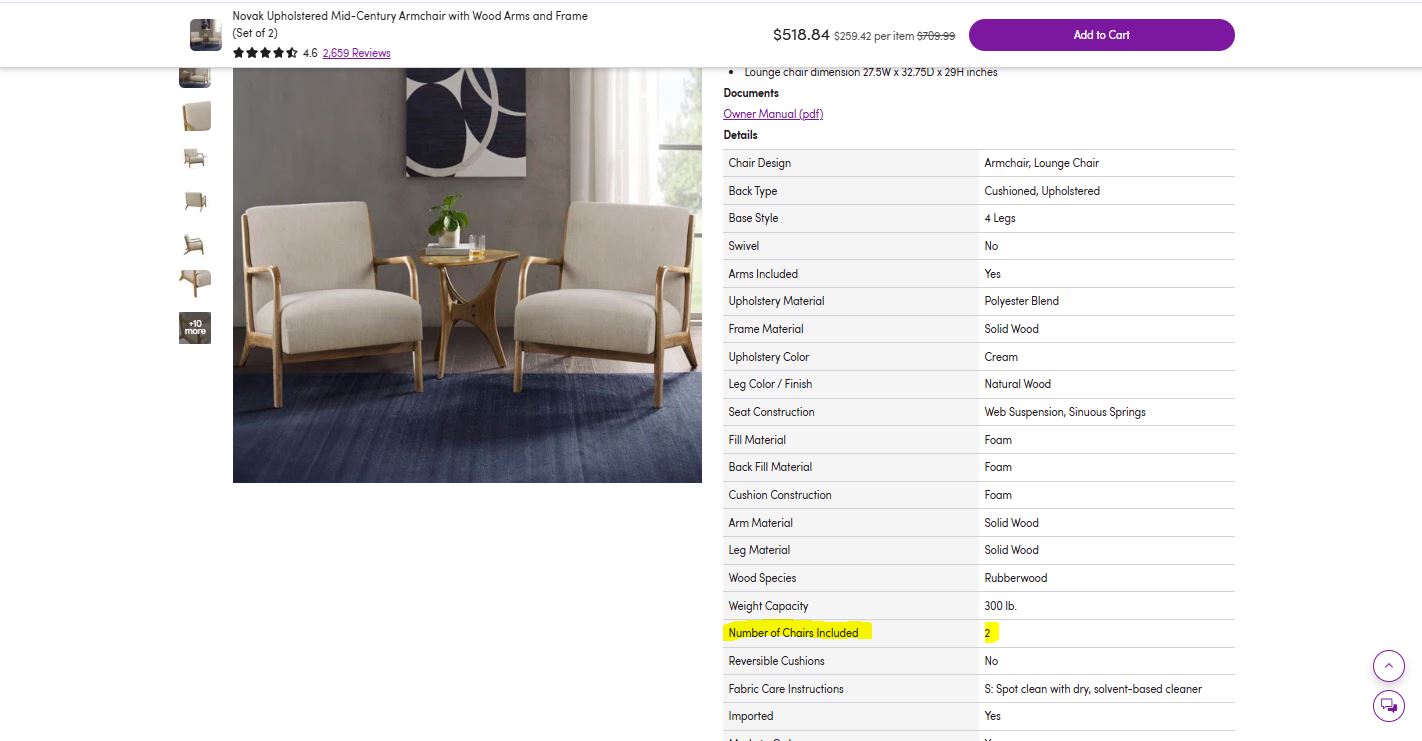Select the chair rear-view thumbnail
The image size is (1422, 741).
(195, 201)
